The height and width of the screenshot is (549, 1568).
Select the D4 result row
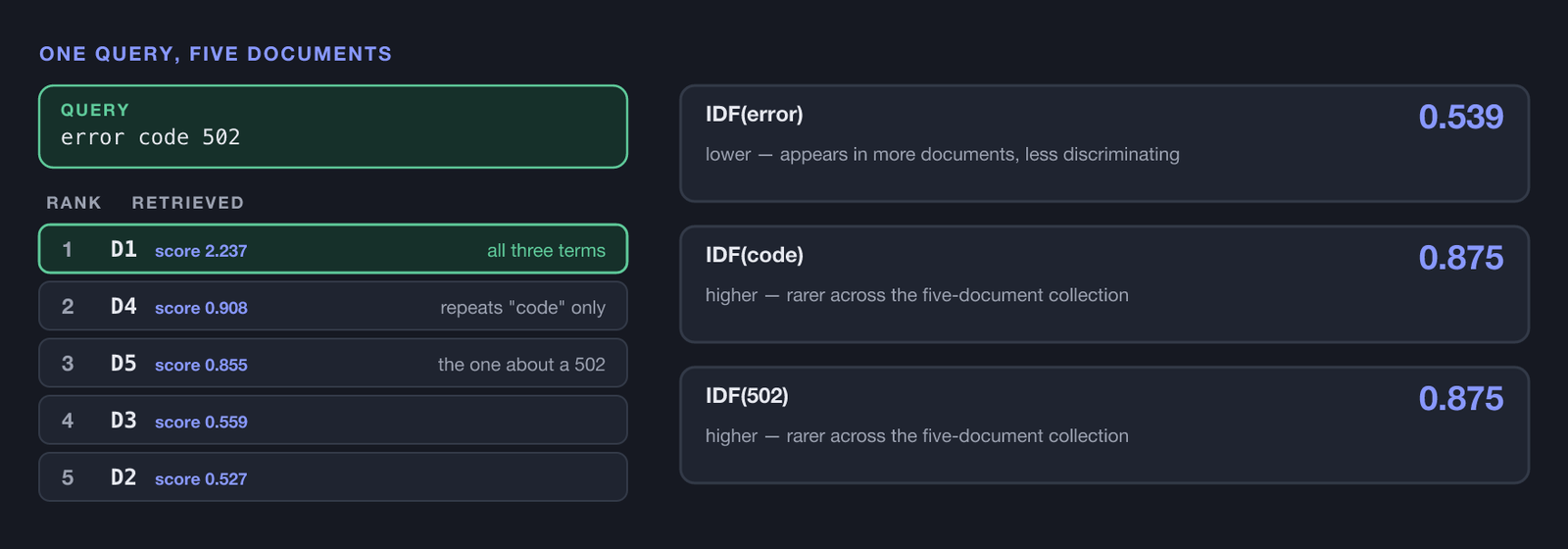pos(333,306)
